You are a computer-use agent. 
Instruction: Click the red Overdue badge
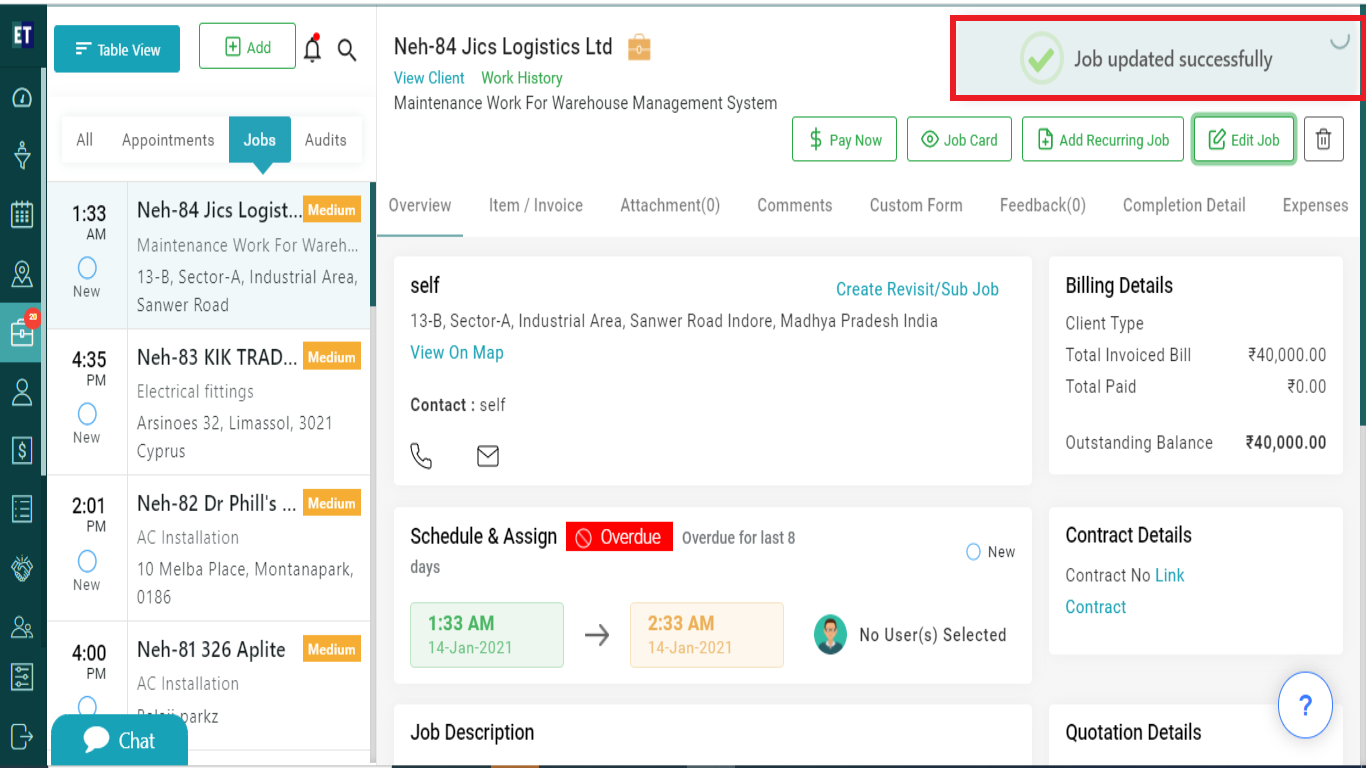(619, 537)
